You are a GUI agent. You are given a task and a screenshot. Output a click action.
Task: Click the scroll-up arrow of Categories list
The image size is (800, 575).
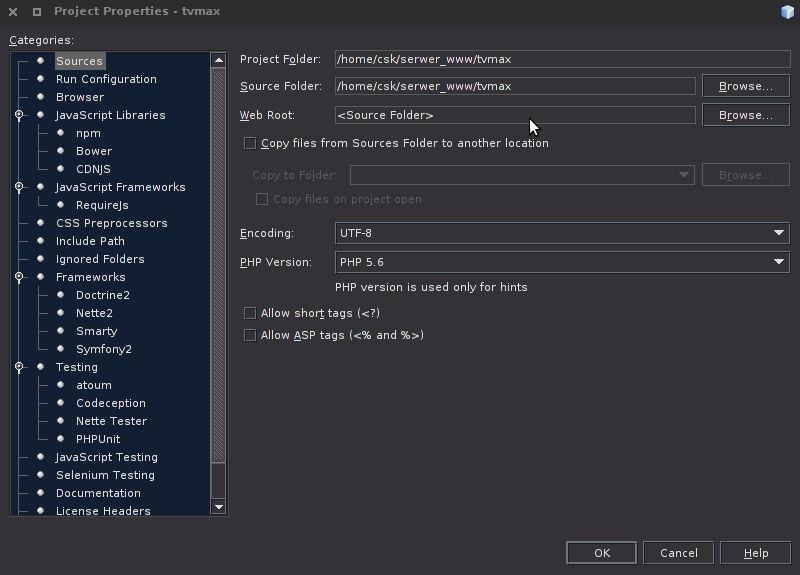[219, 60]
